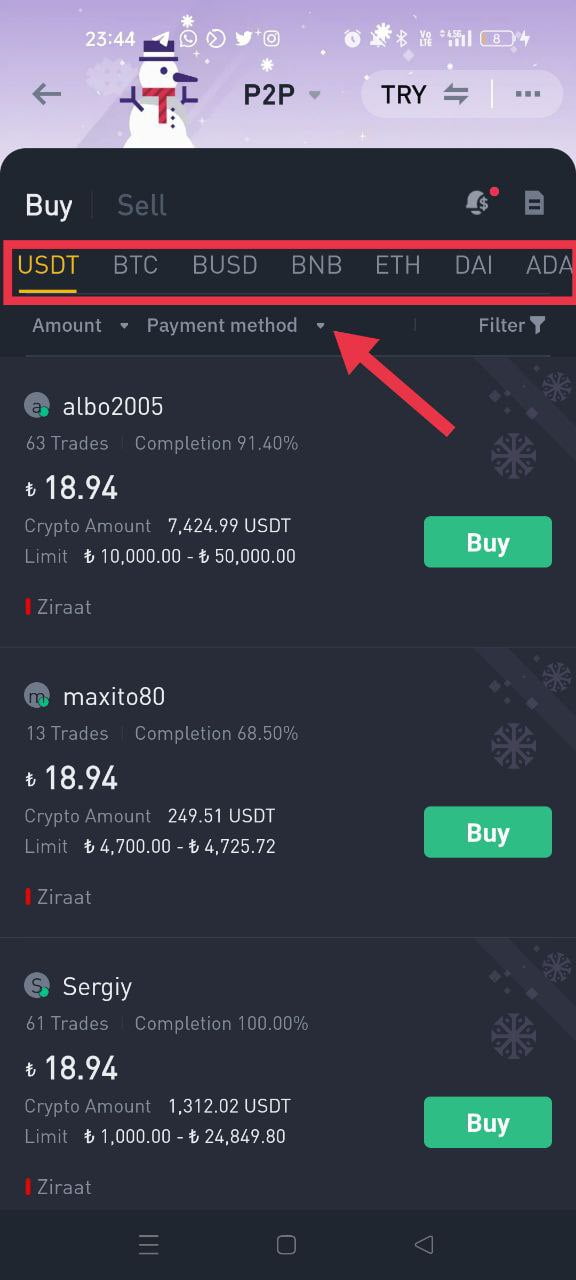The image size is (576, 1280).
Task: Expand the Payment method dropdown
Action: tap(231, 325)
